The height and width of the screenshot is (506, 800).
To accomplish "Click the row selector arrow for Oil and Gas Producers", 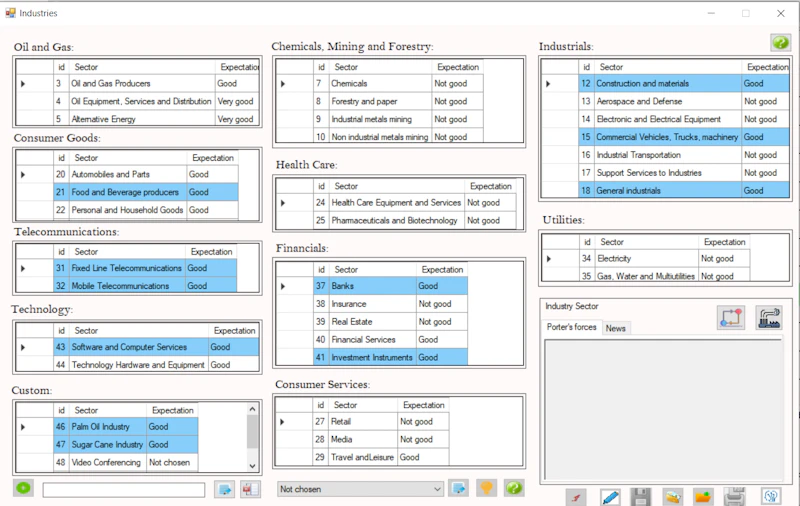I will tap(23, 84).
